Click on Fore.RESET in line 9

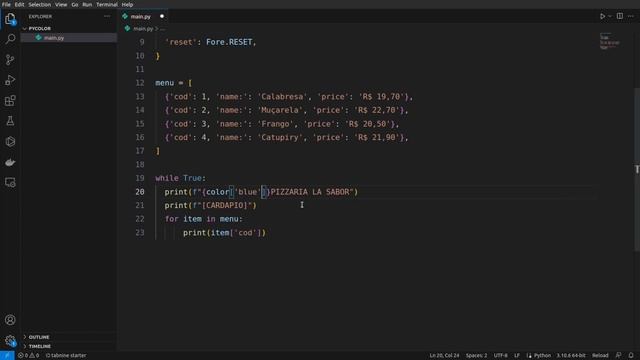(229, 42)
